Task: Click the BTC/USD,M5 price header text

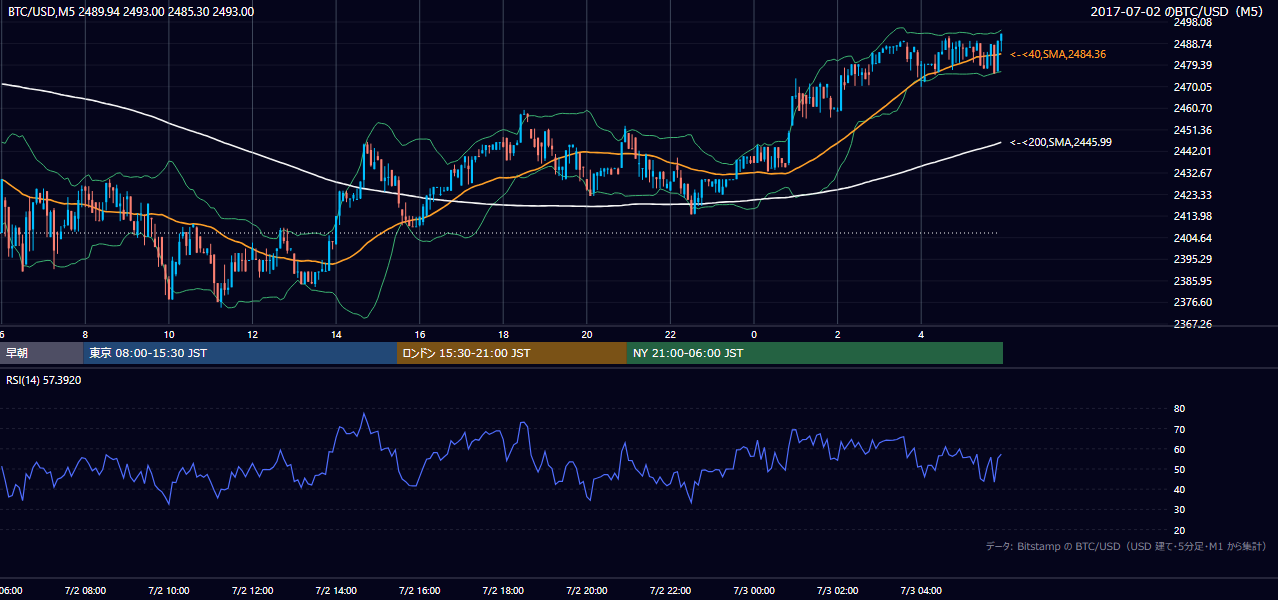Action: coord(131,12)
